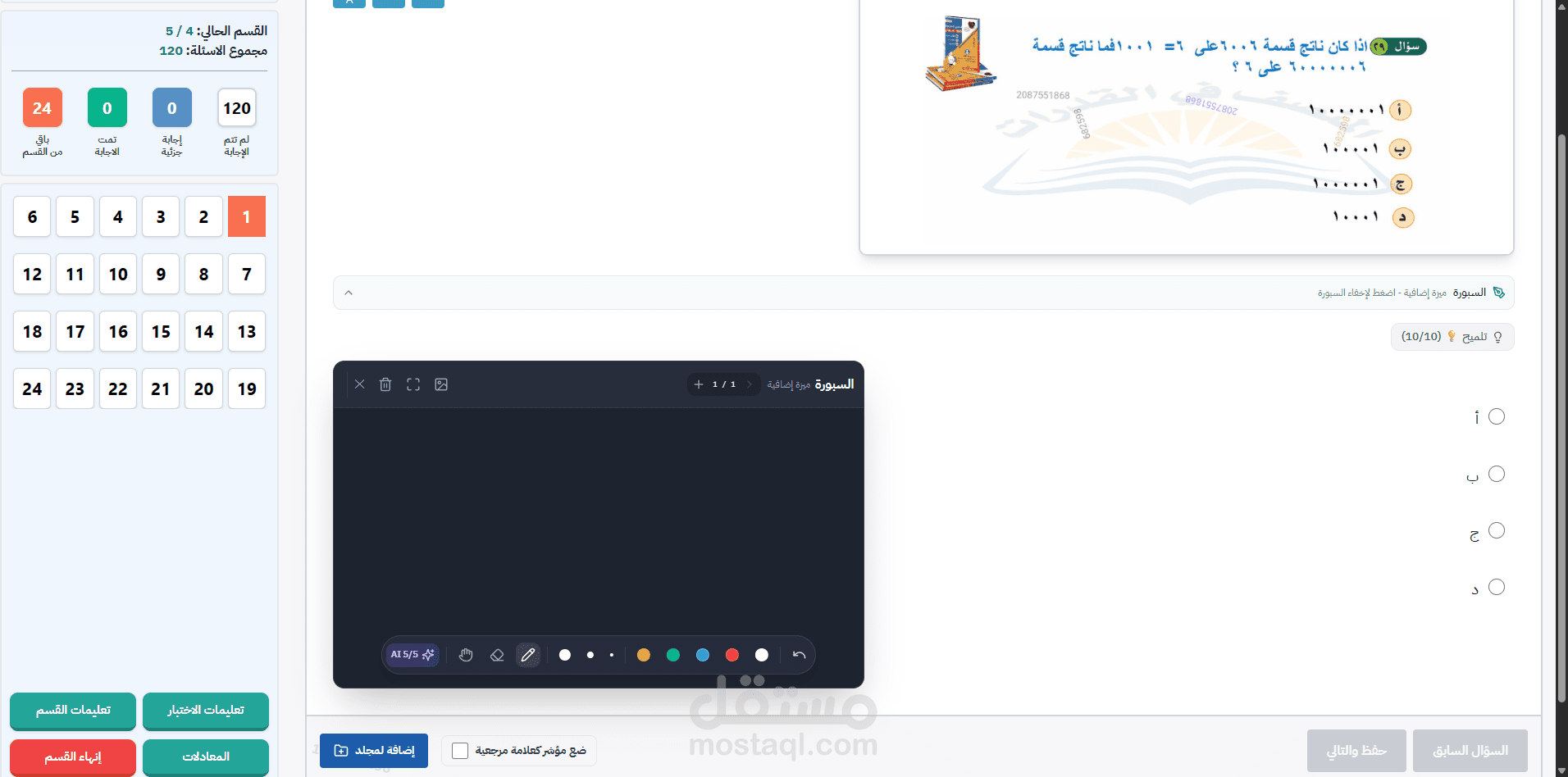This screenshot has height=777, width=1568.
Task: Go to question 5
Action: pos(75,216)
